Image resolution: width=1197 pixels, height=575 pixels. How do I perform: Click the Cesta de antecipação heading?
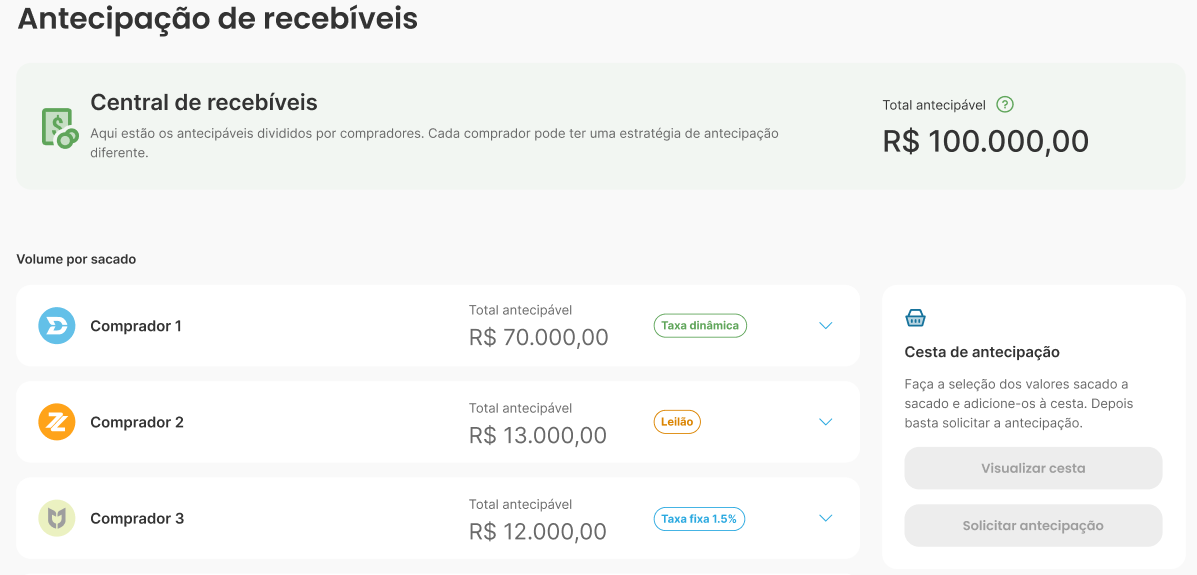click(x=982, y=352)
